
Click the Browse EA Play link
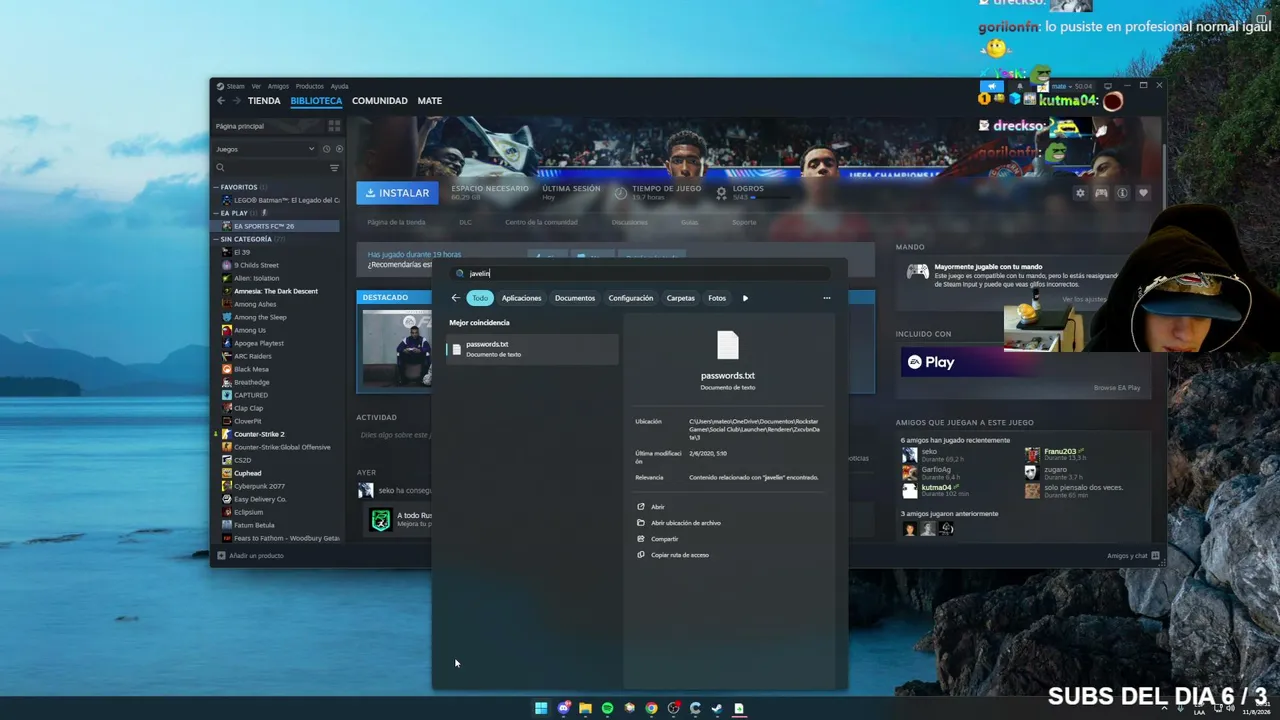[x=1117, y=388]
